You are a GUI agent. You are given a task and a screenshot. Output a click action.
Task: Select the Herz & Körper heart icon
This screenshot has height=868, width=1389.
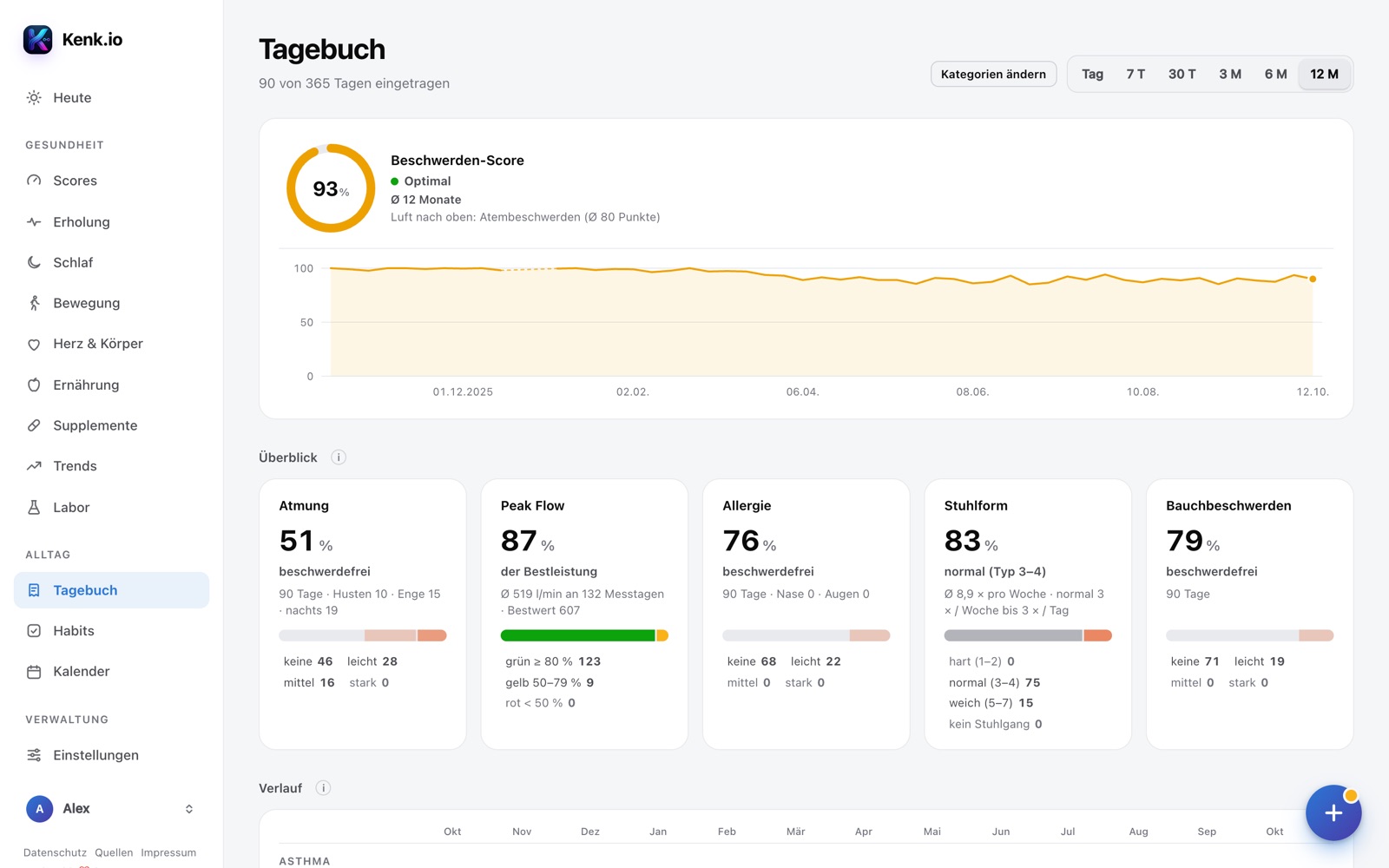coord(34,344)
